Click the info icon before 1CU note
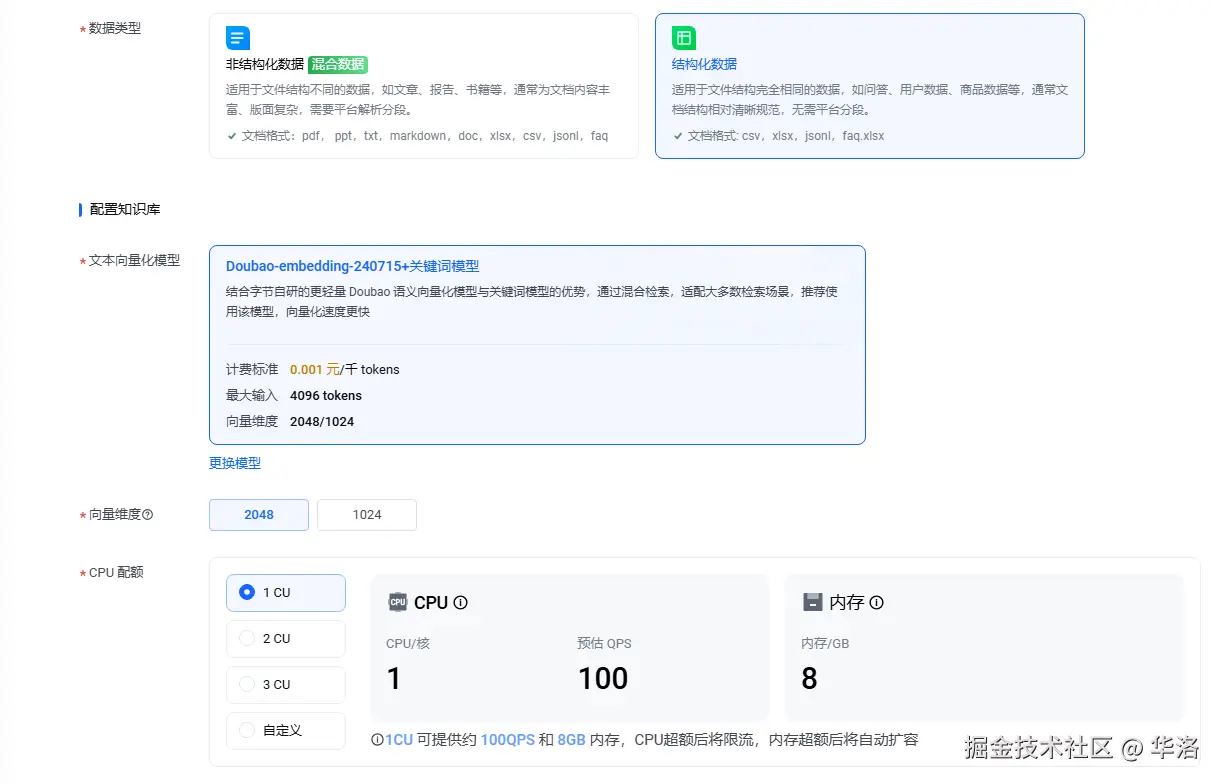Image resolution: width=1222 pixels, height=784 pixels. [x=377, y=741]
